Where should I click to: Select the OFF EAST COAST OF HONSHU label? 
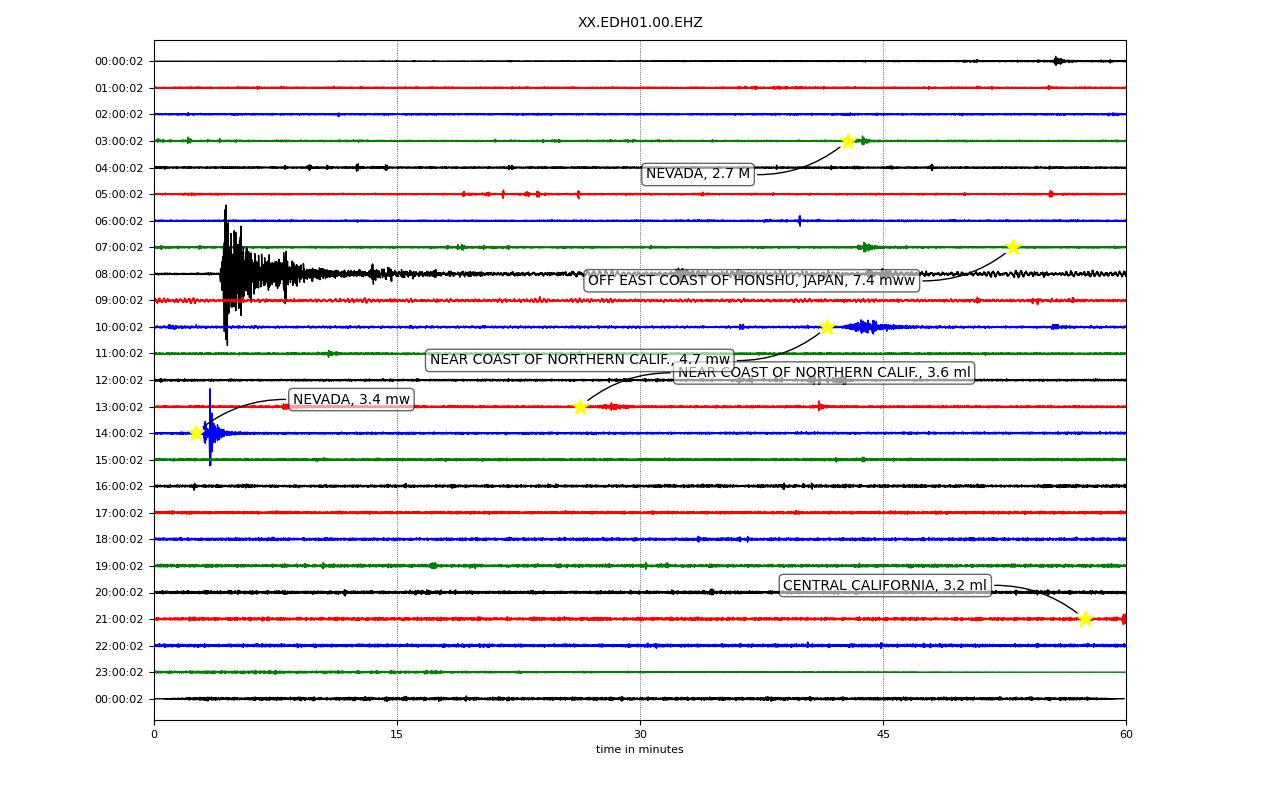752,280
